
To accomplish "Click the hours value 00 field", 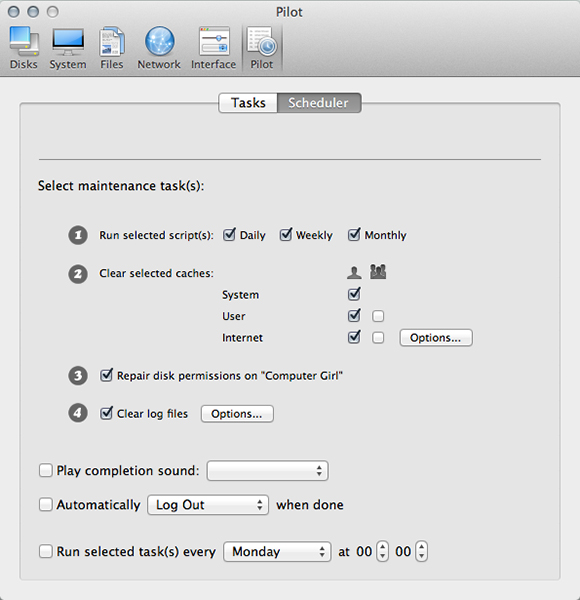I will (364, 551).
